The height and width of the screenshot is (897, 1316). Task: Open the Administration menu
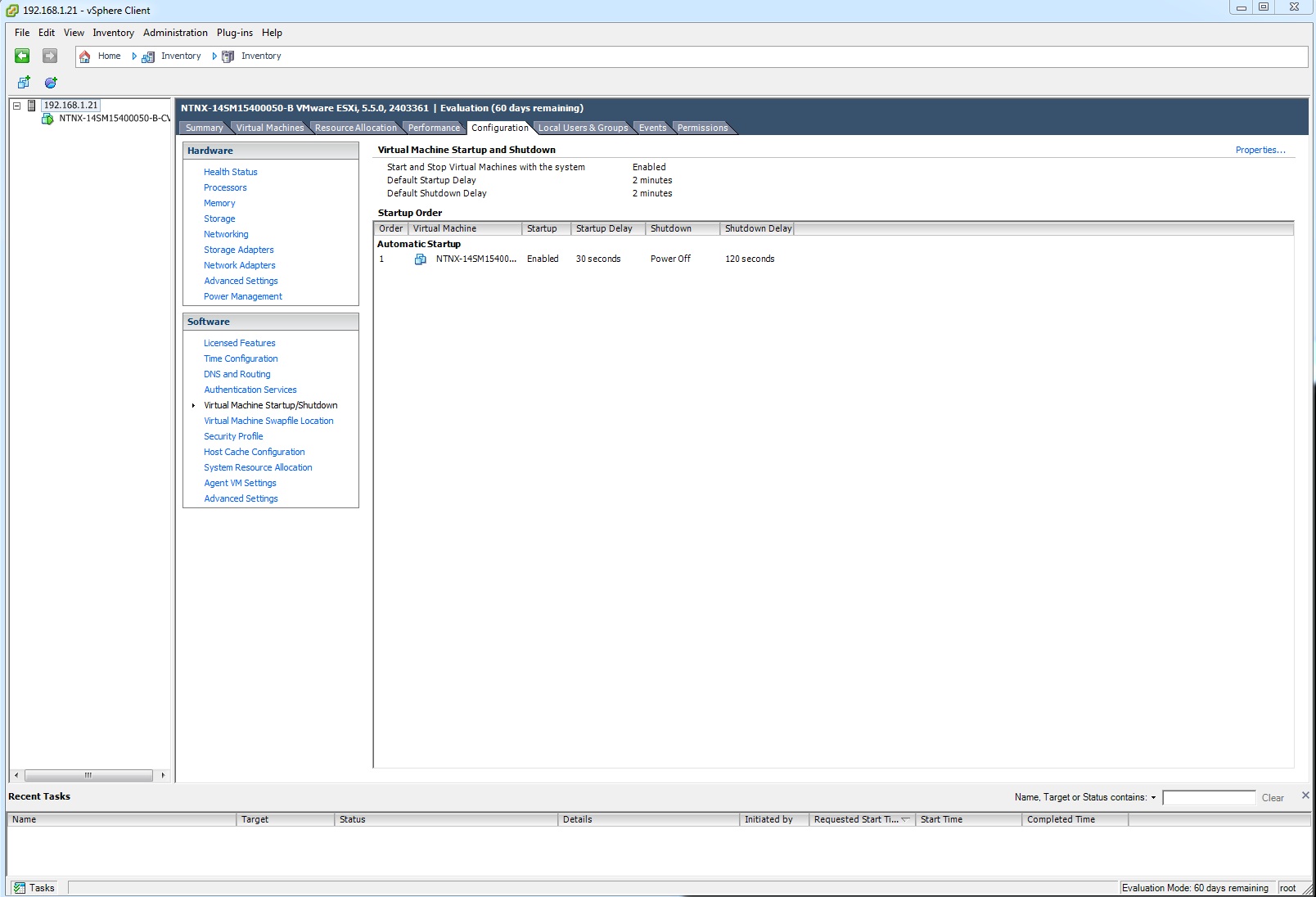coord(175,33)
